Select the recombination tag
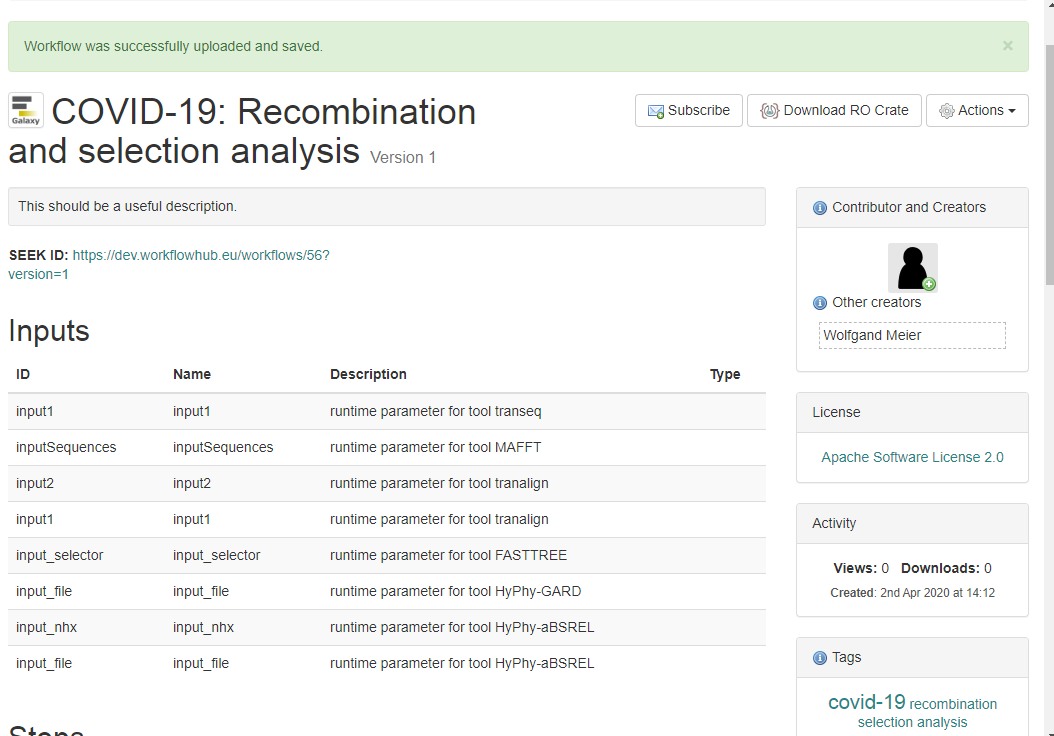Screen dimensions: 1054x736 (x=953, y=704)
